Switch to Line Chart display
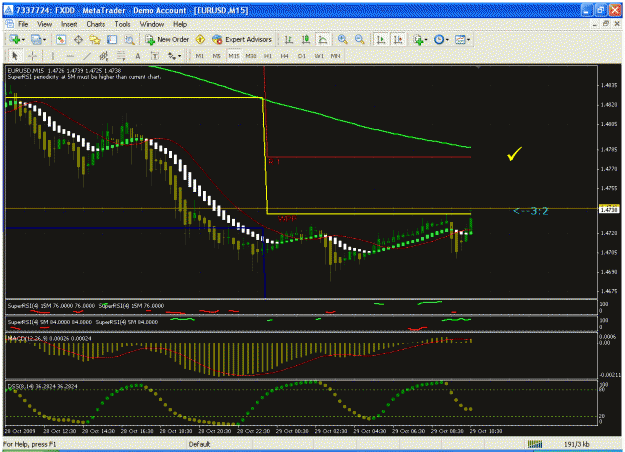This screenshot has height=452, width=625. click(x=322, y=39)
